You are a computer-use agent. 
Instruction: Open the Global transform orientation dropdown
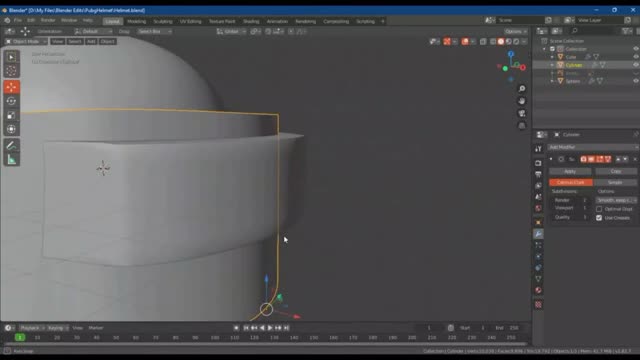point(231,31)
